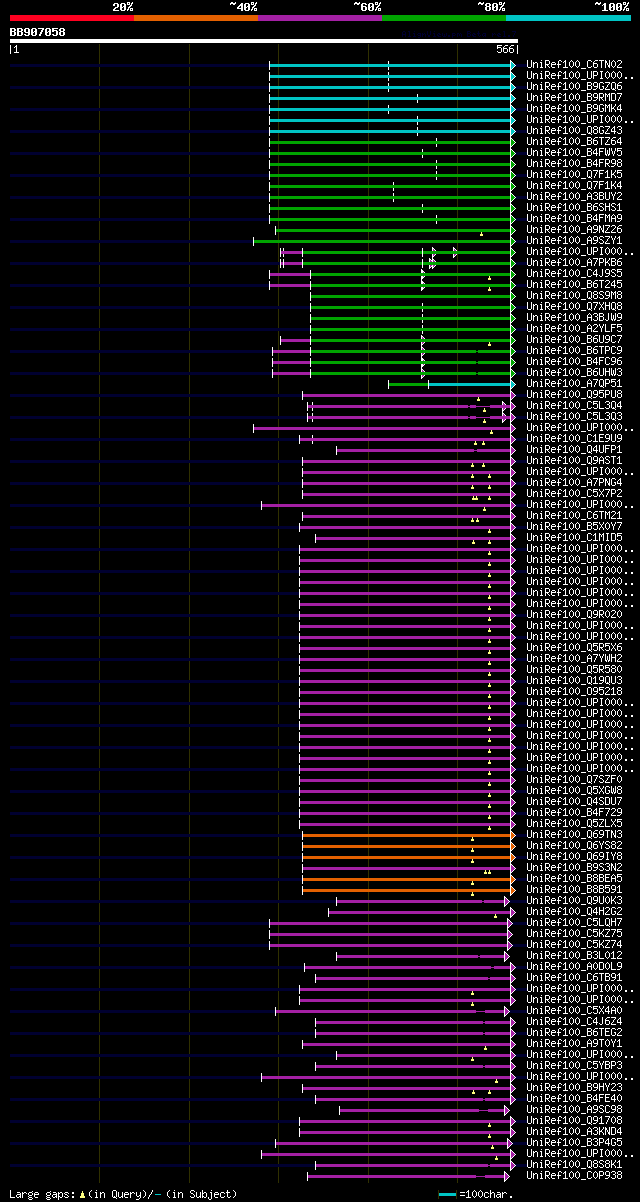This screenshot has height=1202, width=640.
Task: Open hit UniRef100_B9GMK4
Action: [x=576, y=109]
